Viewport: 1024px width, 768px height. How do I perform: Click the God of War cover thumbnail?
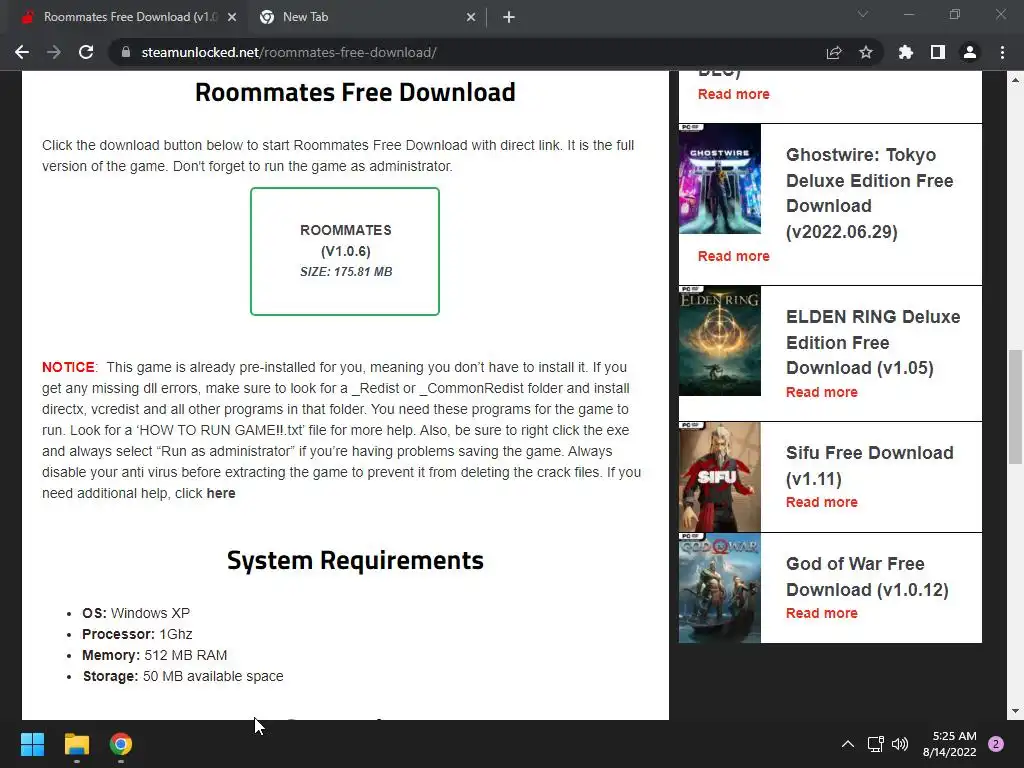pyautogui.click(x=720, y=588)
